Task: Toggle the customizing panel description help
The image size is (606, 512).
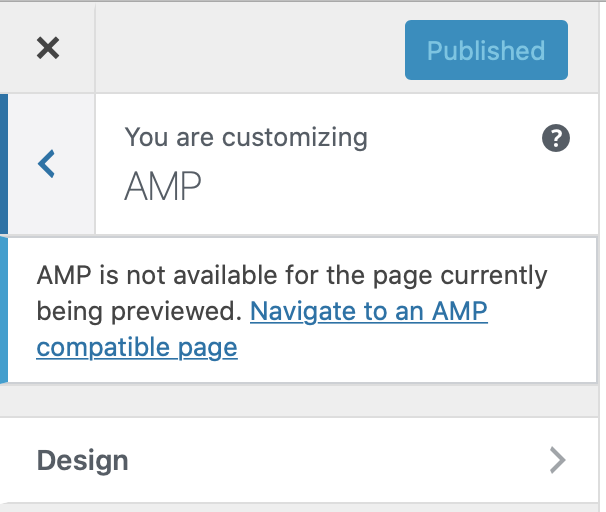Action: tap(556, 138)
